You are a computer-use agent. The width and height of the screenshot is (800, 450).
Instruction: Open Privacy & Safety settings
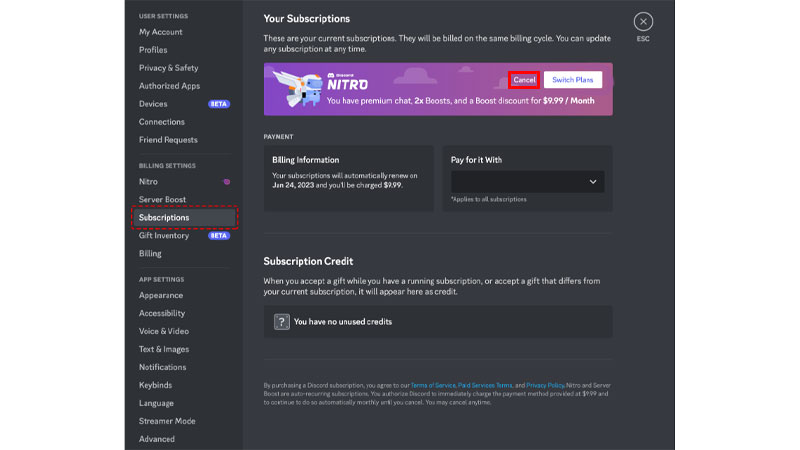pos(168,68)
